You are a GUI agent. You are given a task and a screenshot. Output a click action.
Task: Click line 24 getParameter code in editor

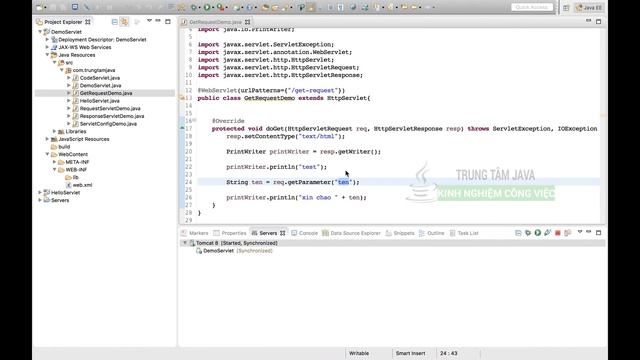293,182
